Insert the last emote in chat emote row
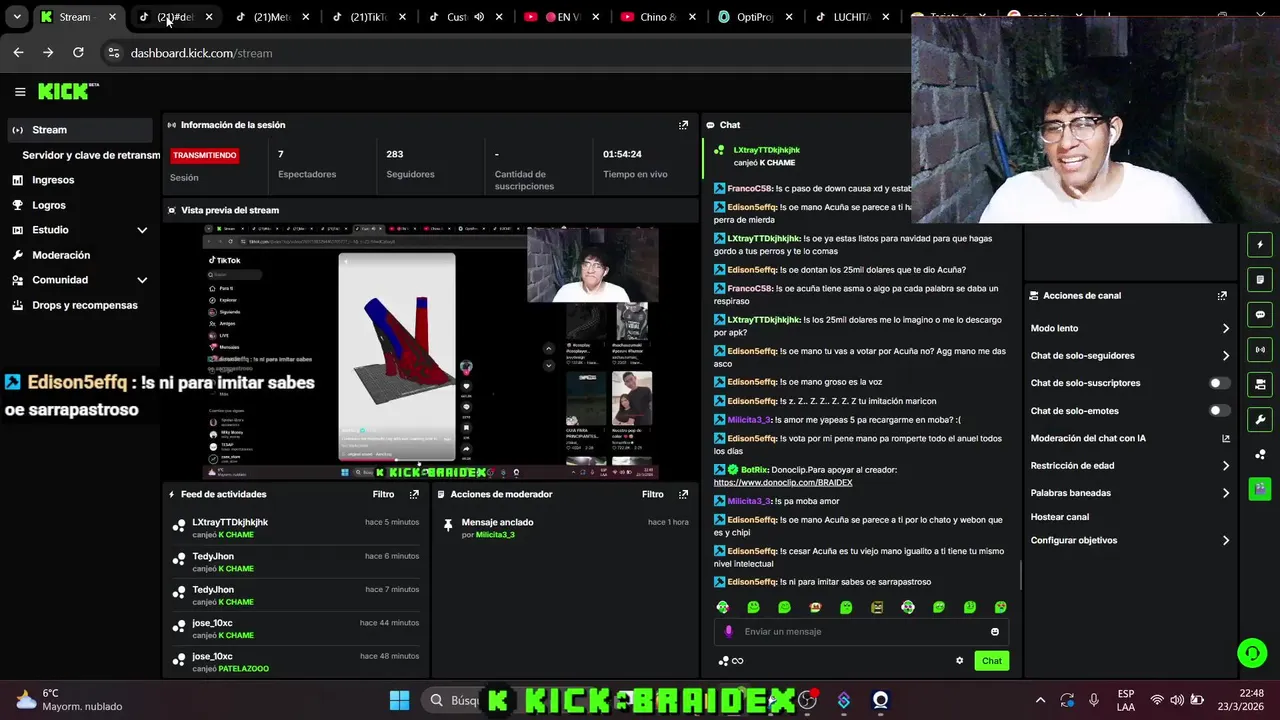 [x=1000, y=607]
